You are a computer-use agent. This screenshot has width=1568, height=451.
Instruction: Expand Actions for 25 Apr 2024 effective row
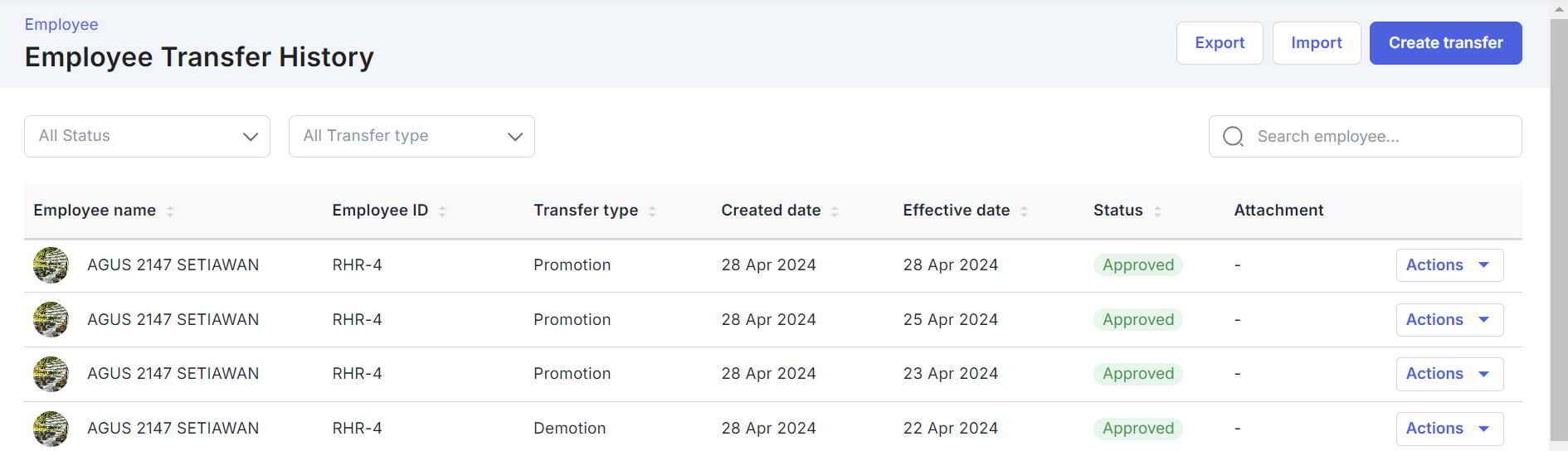[1449, 320]
